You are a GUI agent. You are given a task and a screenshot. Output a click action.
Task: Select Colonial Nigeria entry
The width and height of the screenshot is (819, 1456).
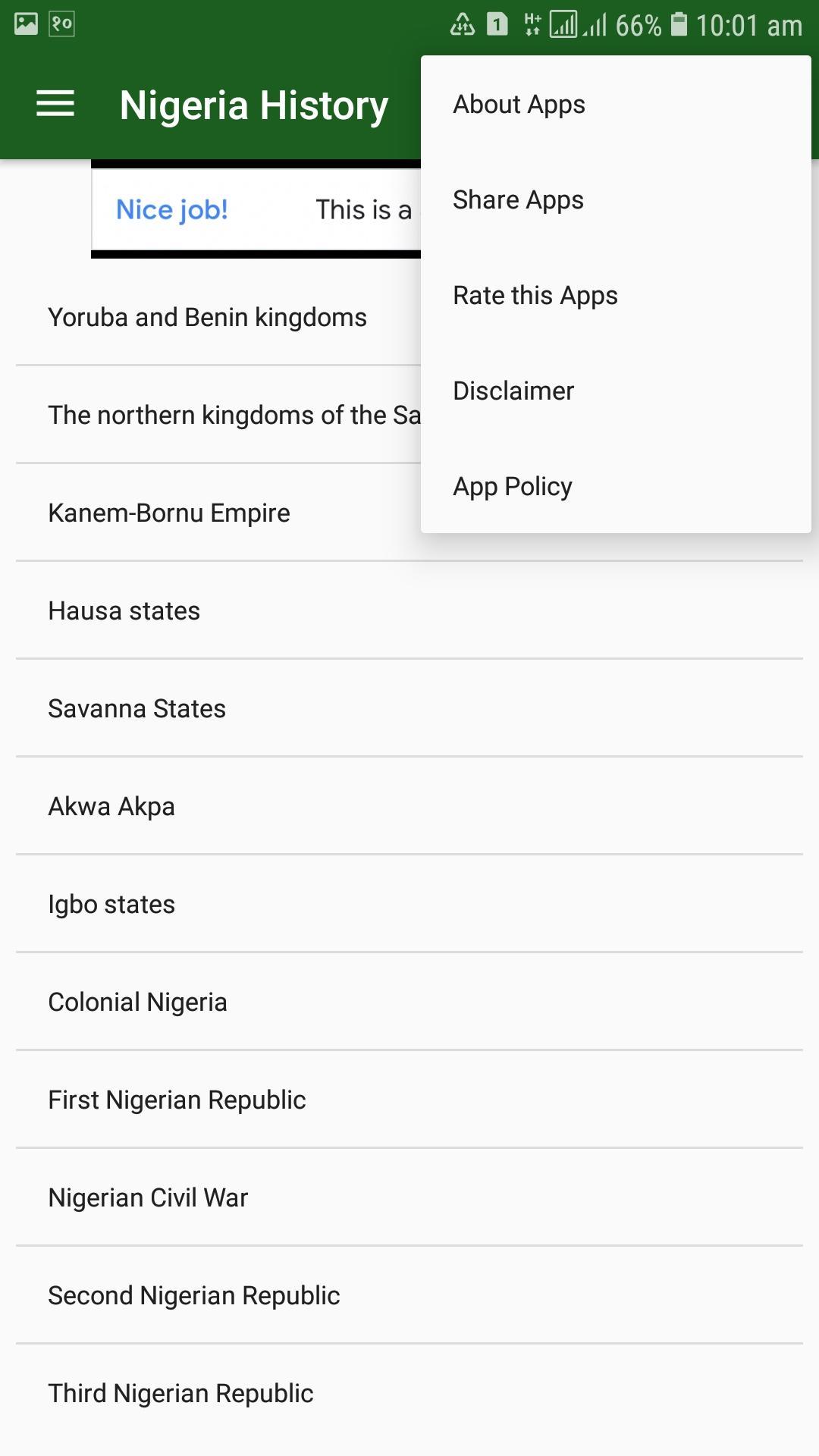409,1002
